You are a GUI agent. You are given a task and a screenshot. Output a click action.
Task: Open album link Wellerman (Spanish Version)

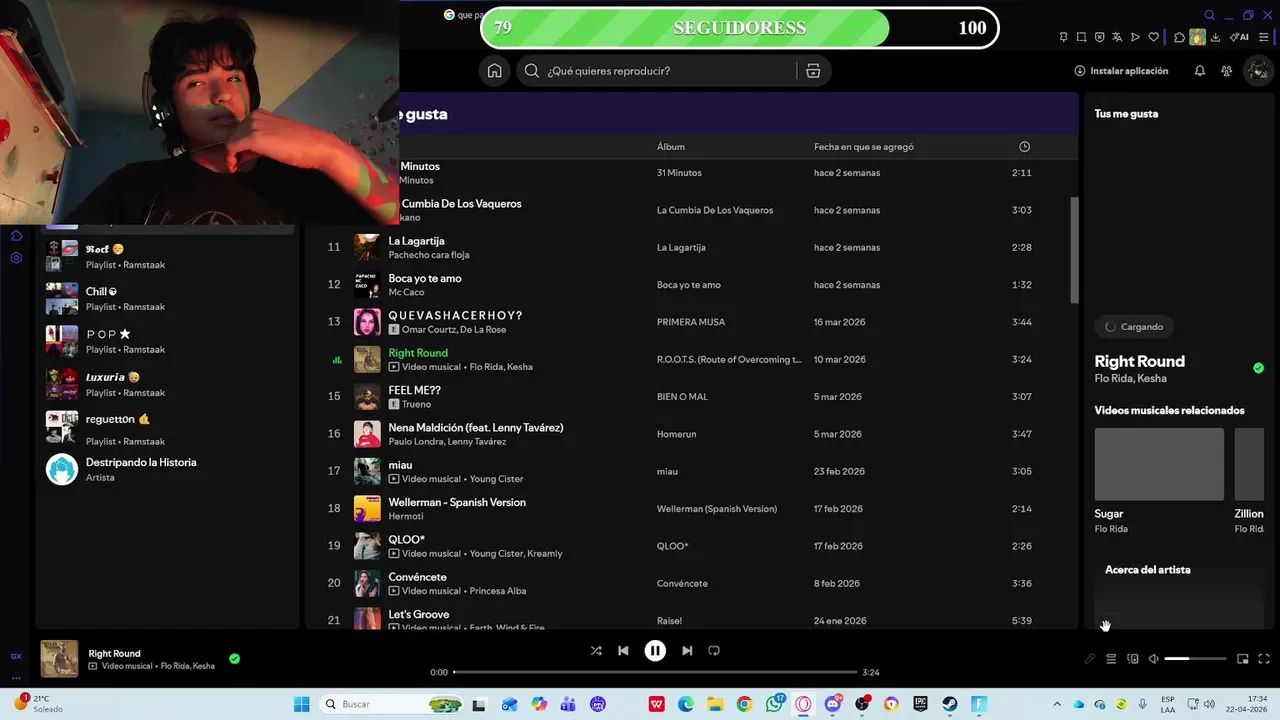click(717, 509)
